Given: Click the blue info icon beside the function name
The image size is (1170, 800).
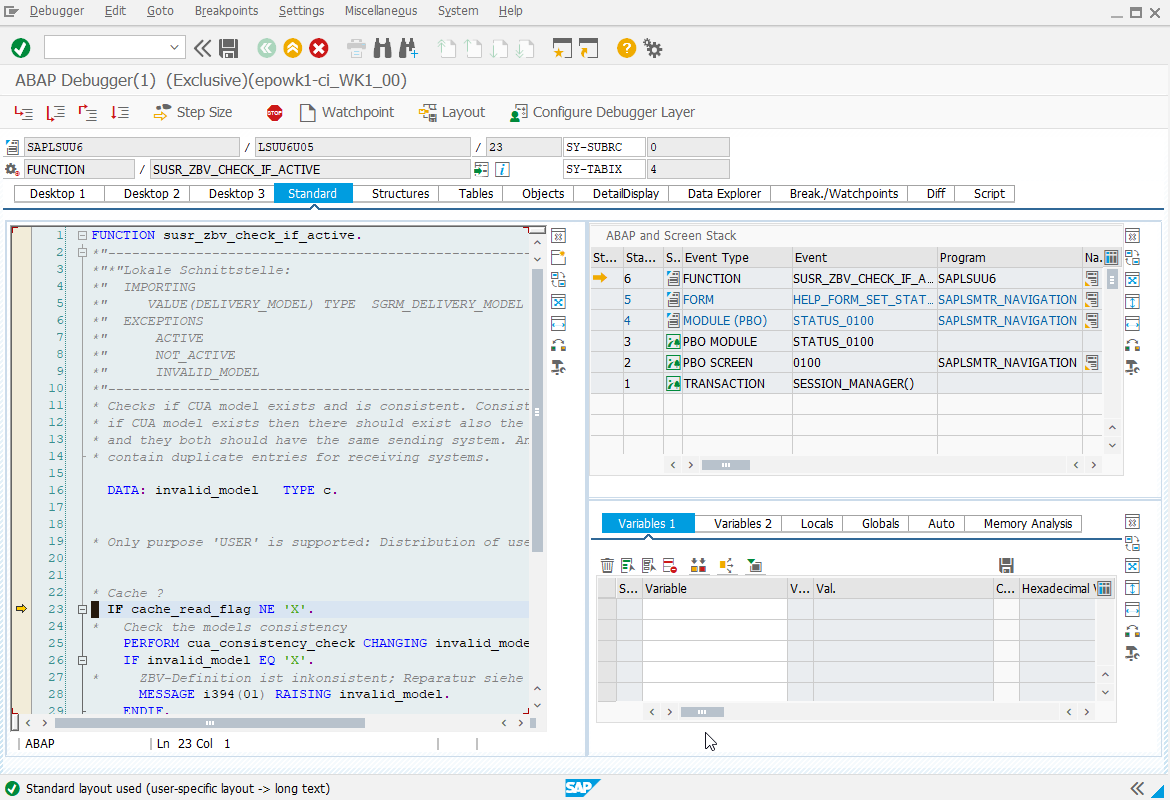Looking at the screenshot, I should tap(503, 169).
